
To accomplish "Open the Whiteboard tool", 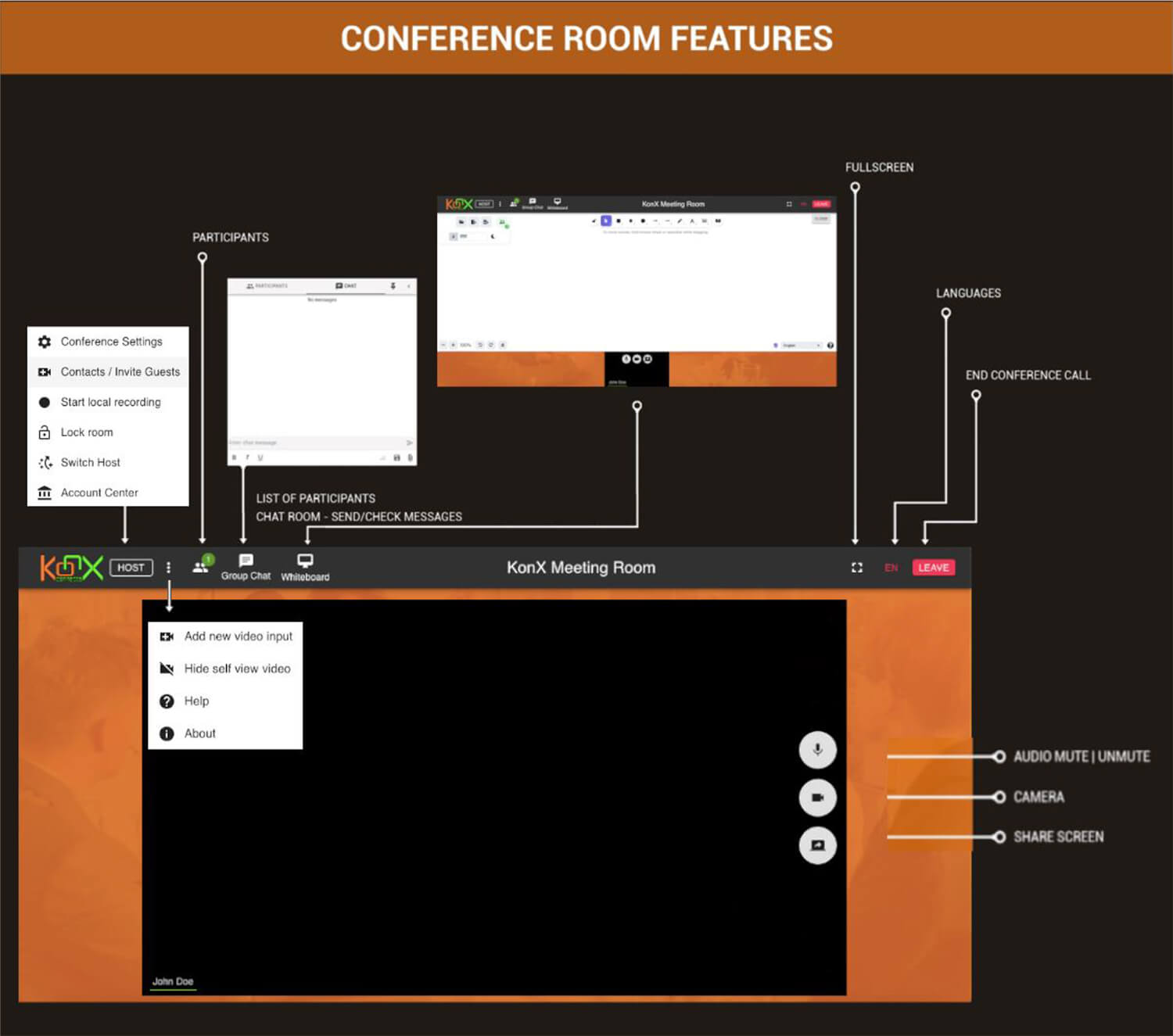I will (305, 567).
